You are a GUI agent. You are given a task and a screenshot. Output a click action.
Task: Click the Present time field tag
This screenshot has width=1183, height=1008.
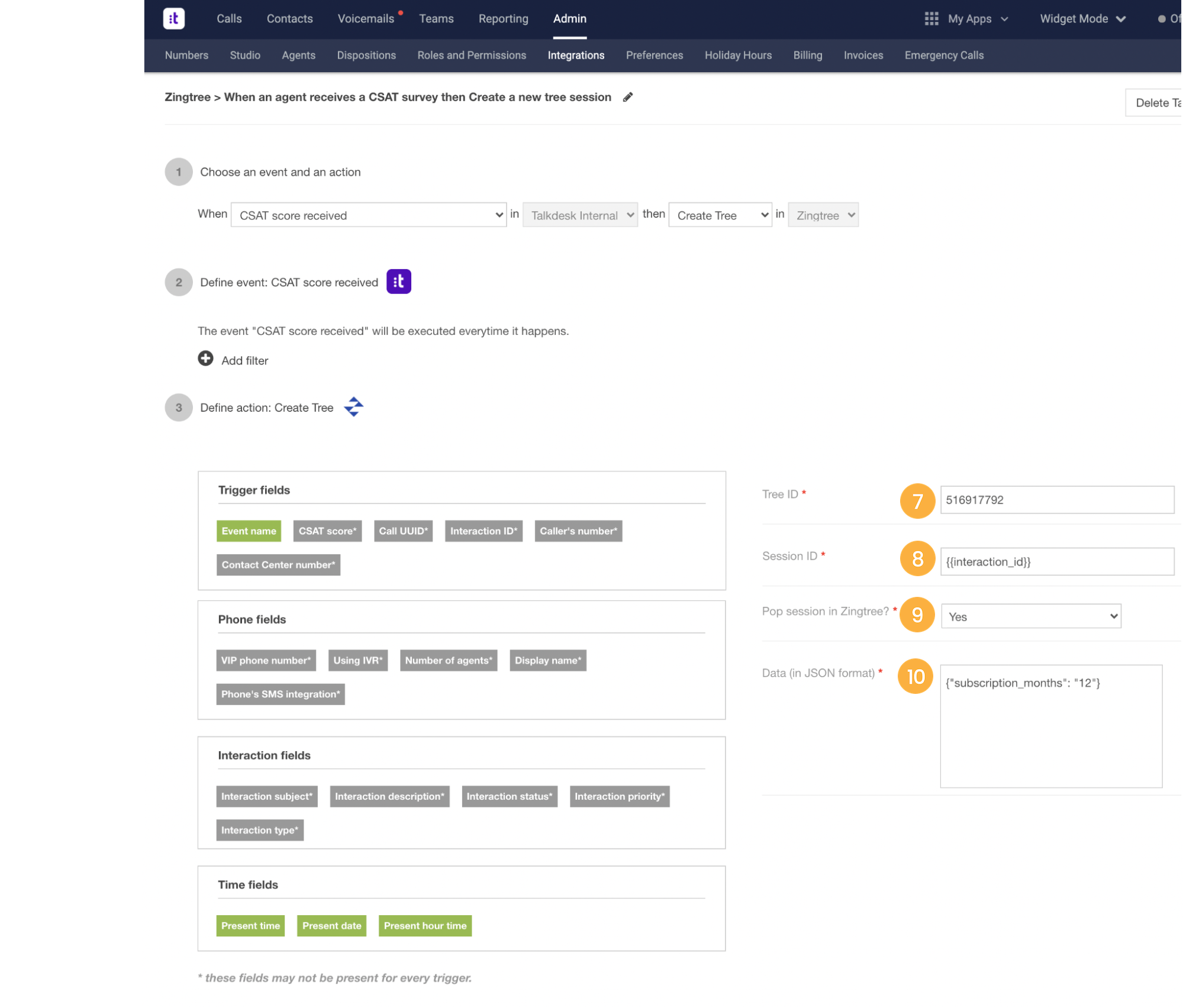[250, 926]
